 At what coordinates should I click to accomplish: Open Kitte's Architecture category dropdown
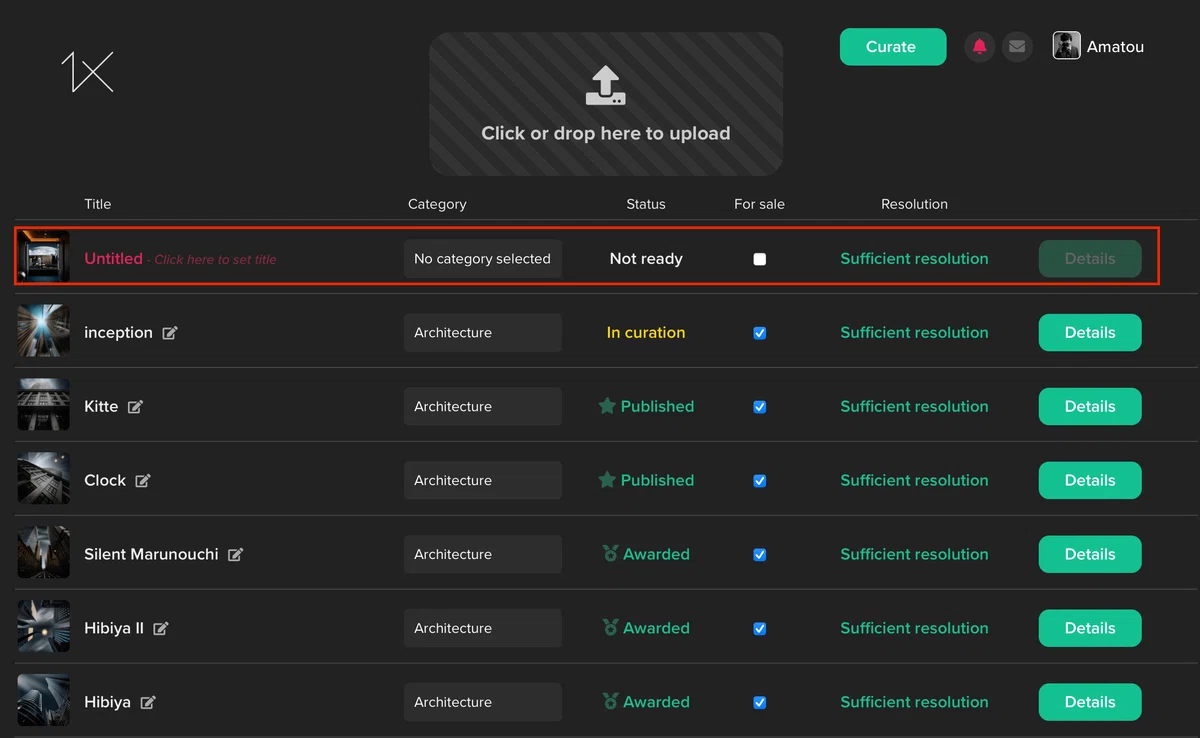tap(483, 407)
